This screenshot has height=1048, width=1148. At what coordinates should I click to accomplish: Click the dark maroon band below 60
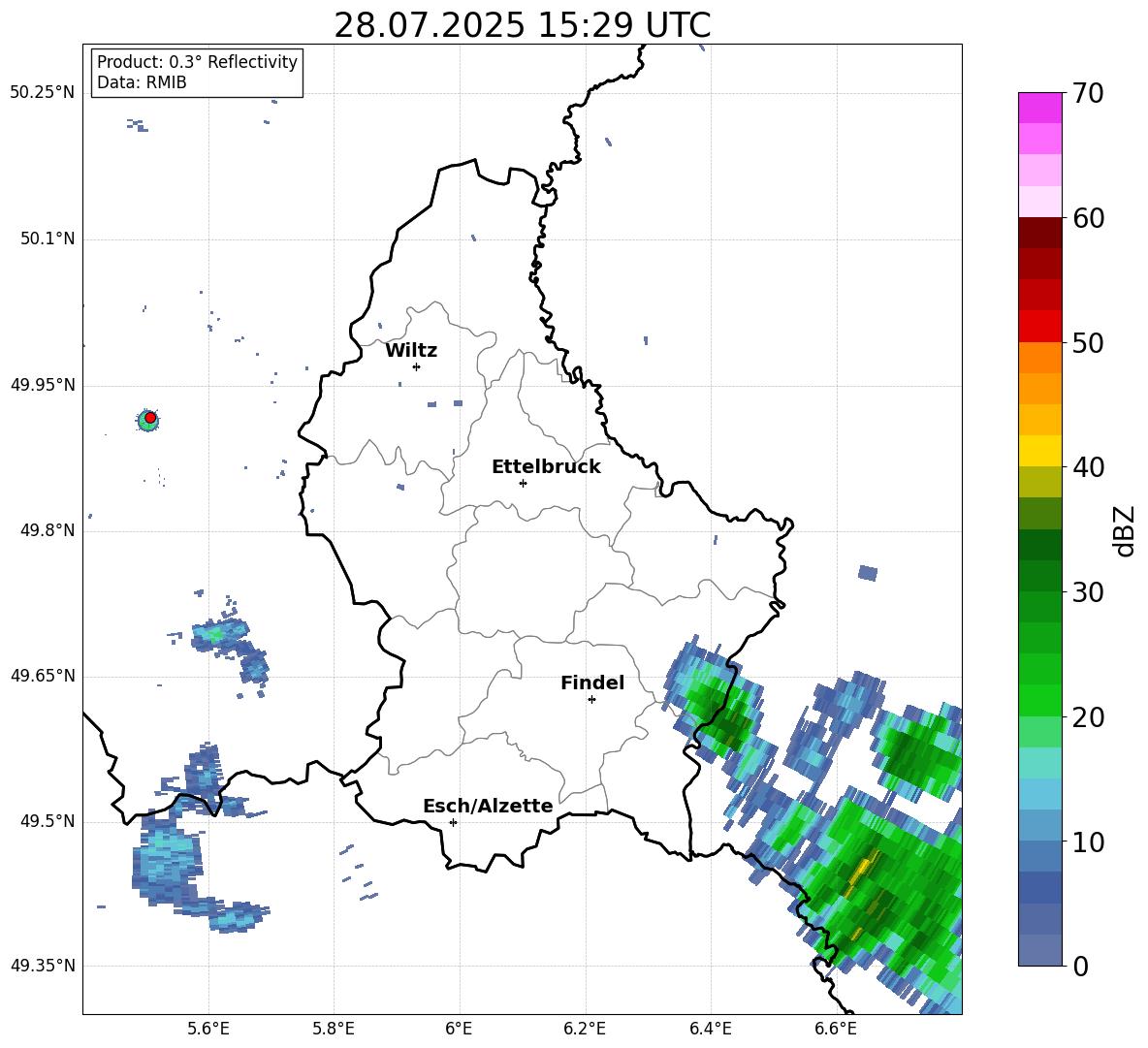[x=1039, y=233]
